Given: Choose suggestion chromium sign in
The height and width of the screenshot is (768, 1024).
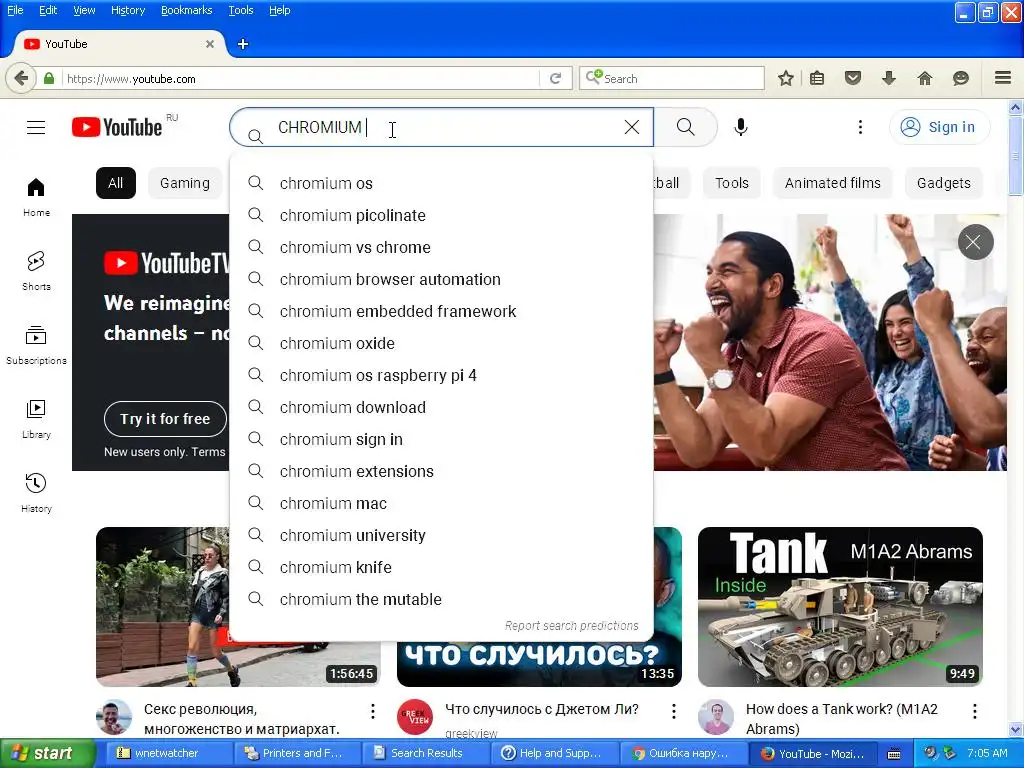Looking at the screenshot, I should (x=441, y=440).
